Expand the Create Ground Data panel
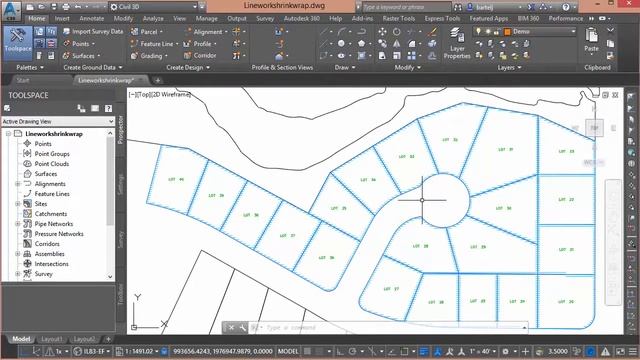Screen dimensions: 640x360 pos(93,67)
